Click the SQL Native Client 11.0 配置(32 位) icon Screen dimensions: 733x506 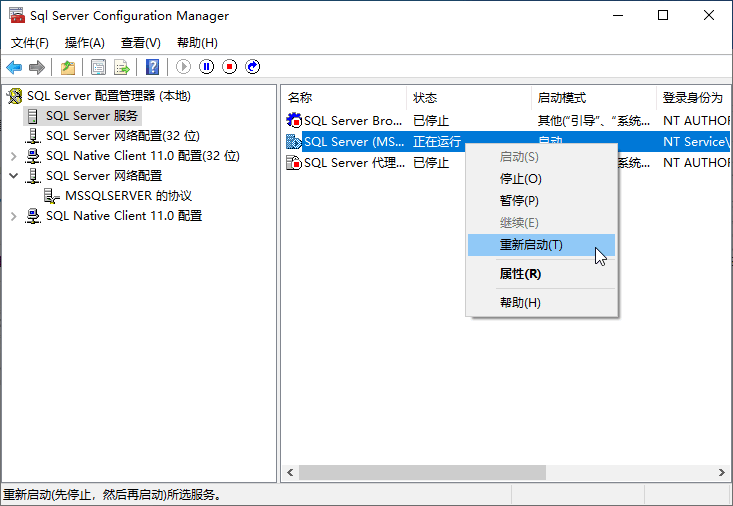[33, 156]
